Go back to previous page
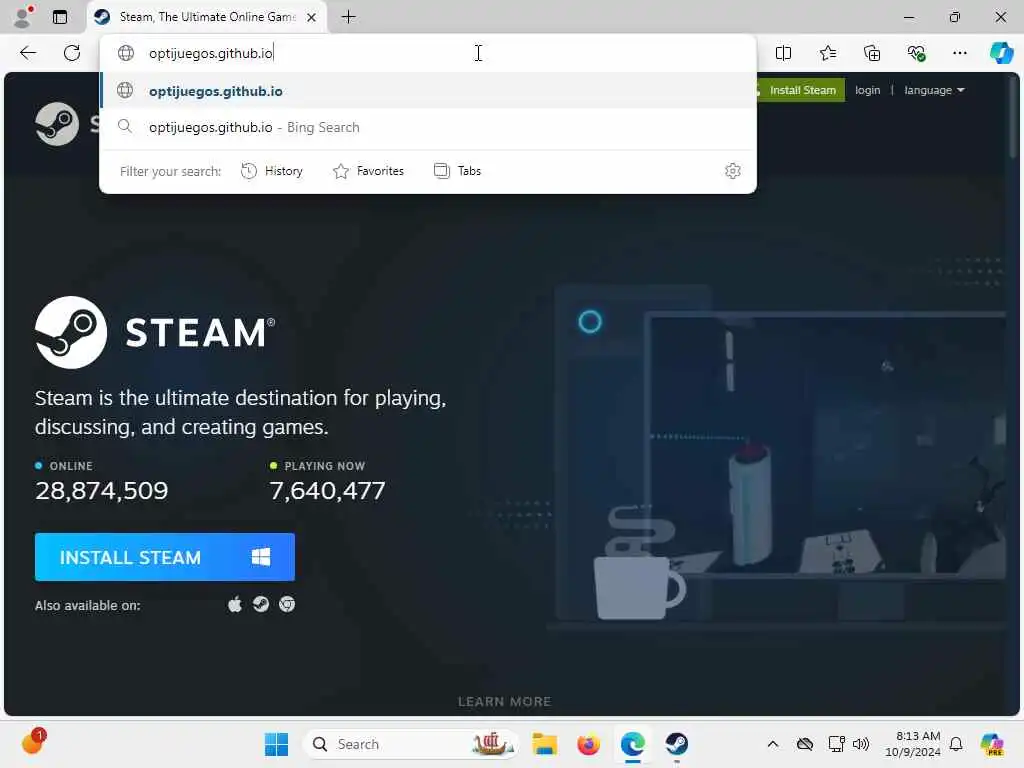This screenshot has width=1024, height=768. coord(28,53)
